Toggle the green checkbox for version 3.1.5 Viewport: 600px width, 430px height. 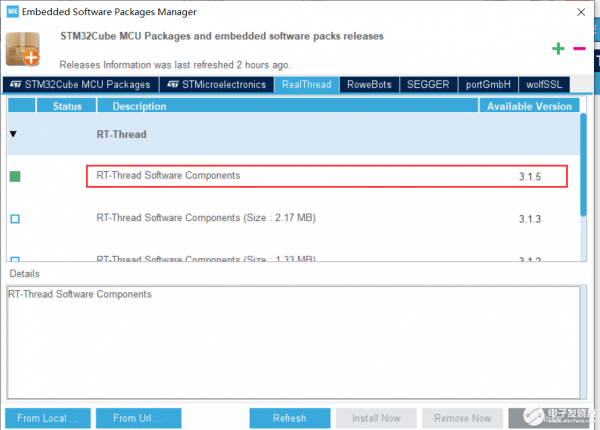click(x=15, y=176)
